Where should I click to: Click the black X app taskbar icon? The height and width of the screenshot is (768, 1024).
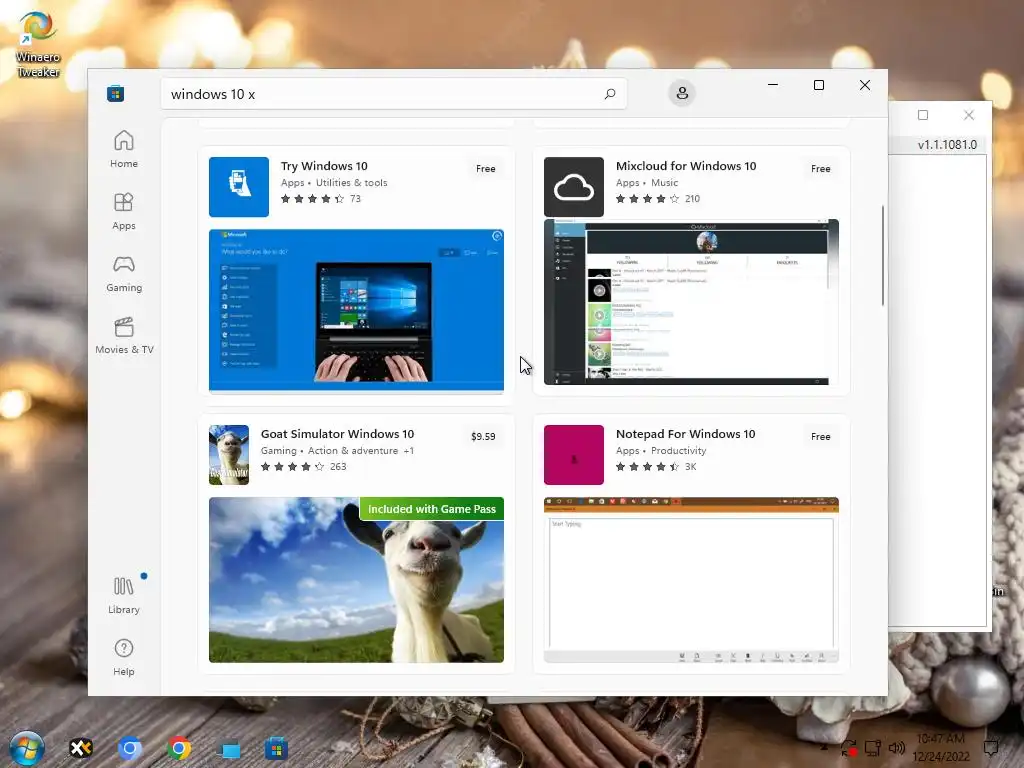(81, 748)
